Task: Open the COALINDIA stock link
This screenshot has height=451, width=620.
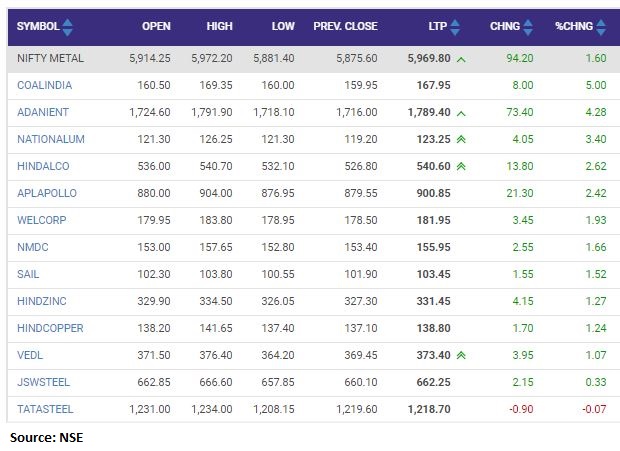Action: 44,85
